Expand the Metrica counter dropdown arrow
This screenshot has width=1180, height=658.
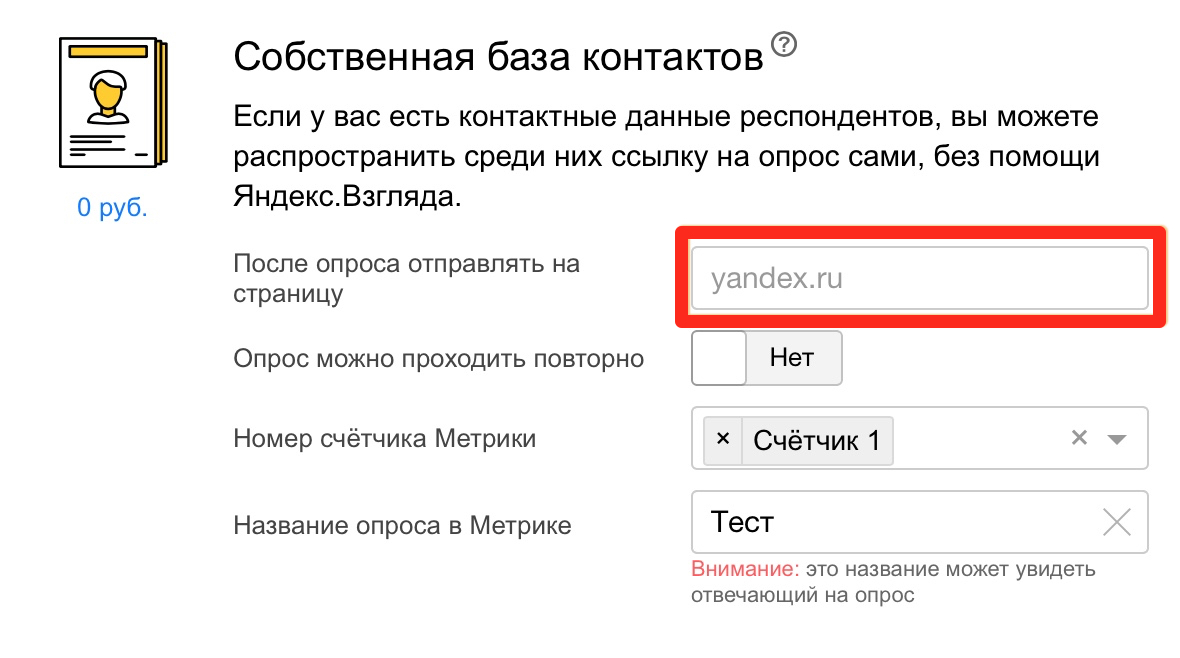point(1117,439)
